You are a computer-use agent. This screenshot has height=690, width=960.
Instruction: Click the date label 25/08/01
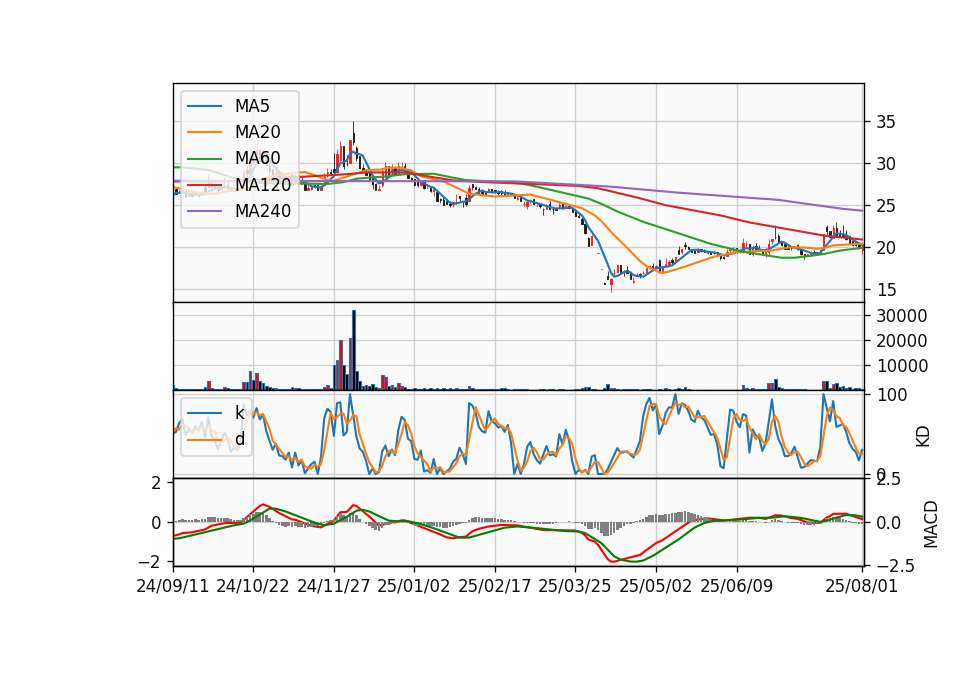(x=861, y=586)
